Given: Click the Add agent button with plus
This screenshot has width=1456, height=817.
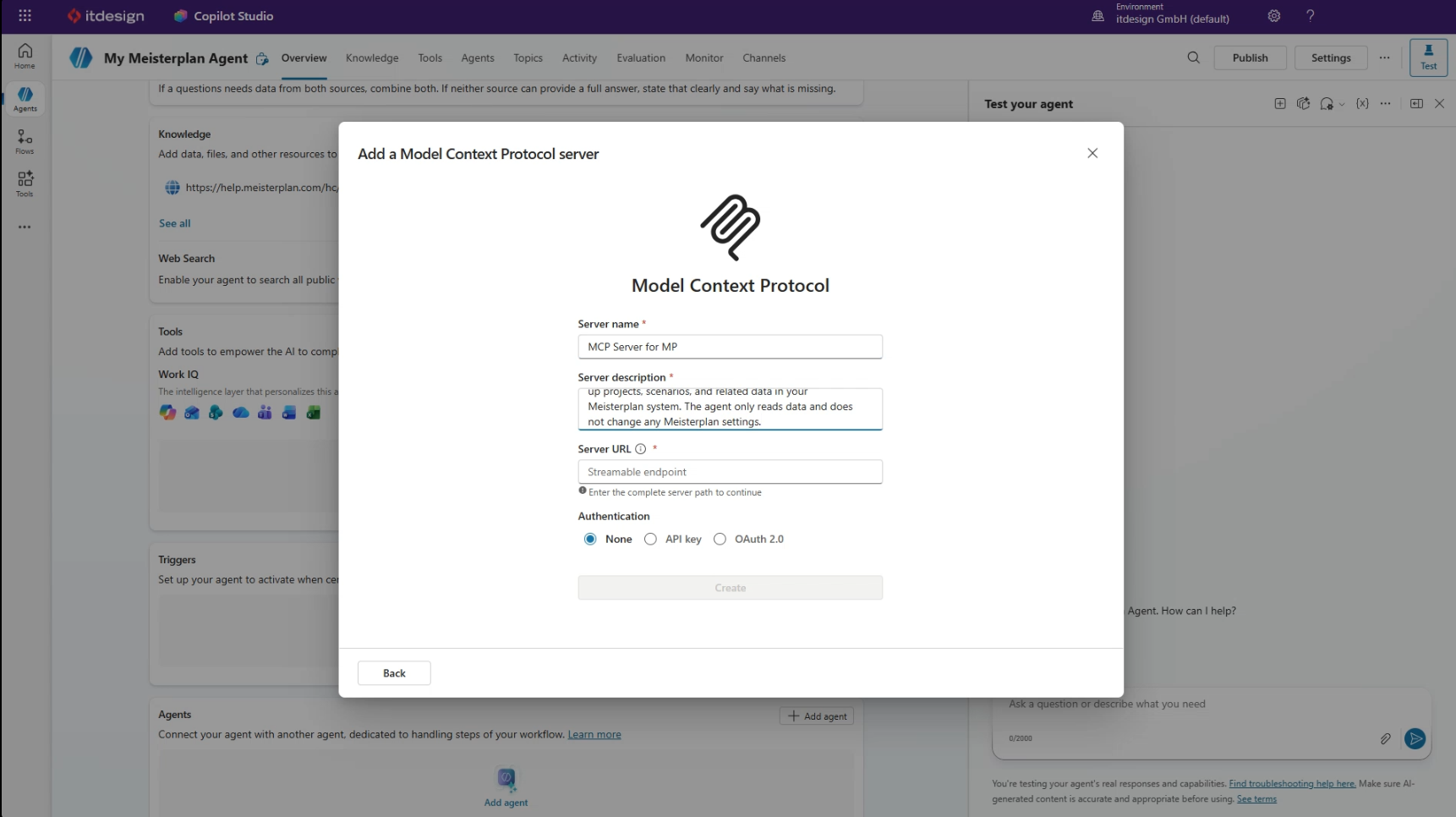Looking at the screenshot, I should 817,716.
